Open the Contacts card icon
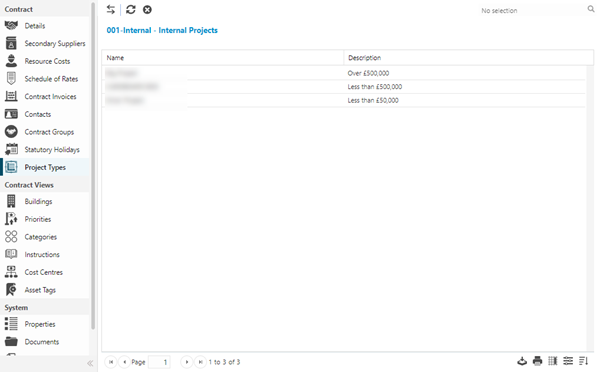The height and width of the screenshot is (372, 600). pyautogui.click(x=11, y=114)
